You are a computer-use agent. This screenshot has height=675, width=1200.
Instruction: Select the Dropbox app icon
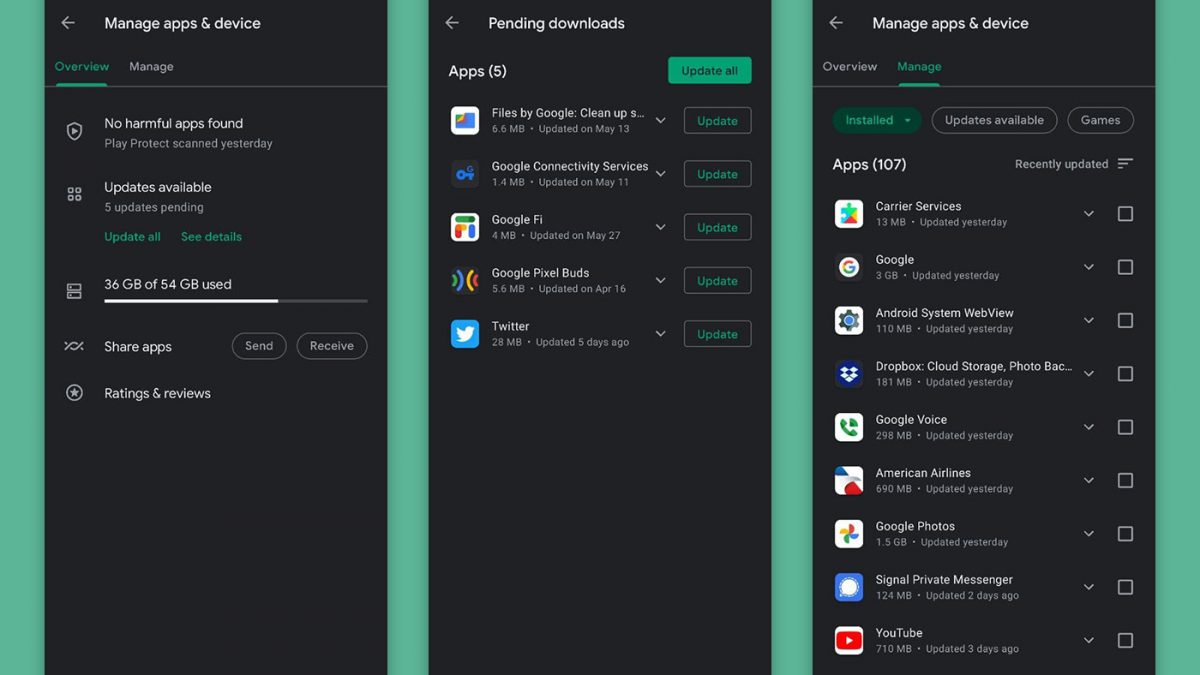tap(849, 374)
